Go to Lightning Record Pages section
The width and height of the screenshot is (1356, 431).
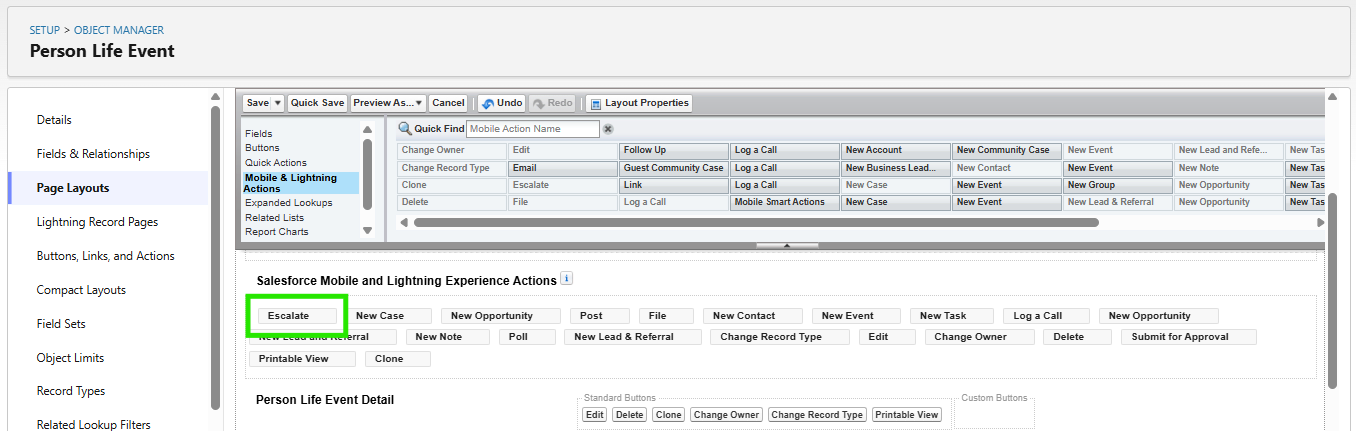point(97,222)
